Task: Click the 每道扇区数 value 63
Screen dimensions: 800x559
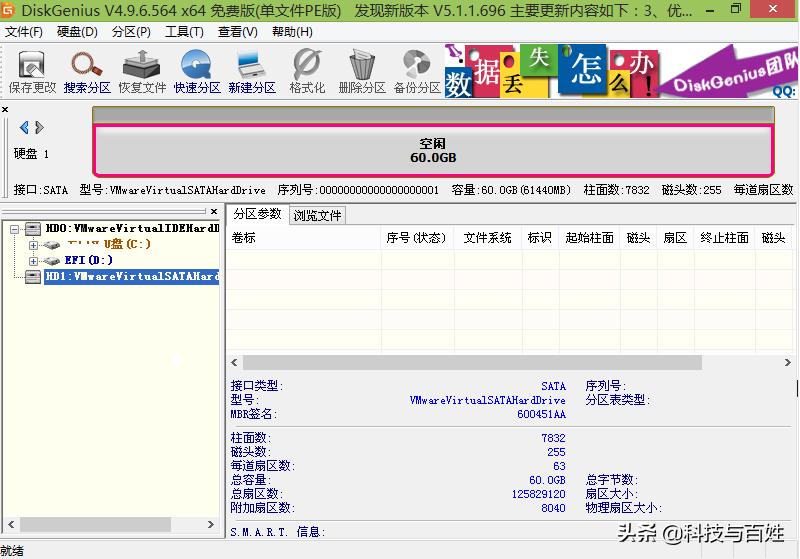Action: click(x=559, y=466)
